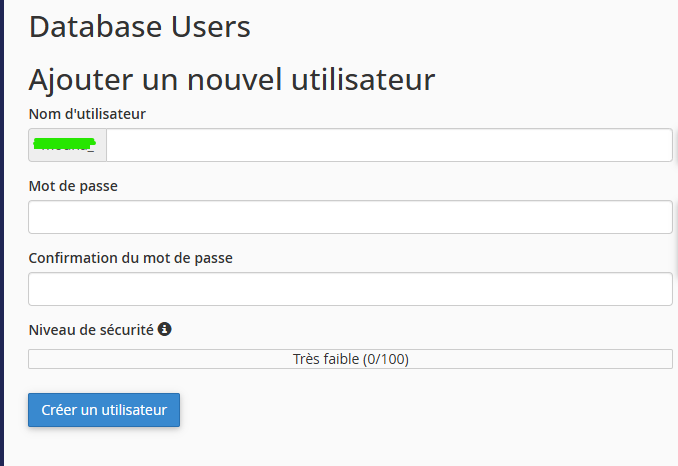Click the Très faible (0/100) strength text
This screenshot has height=466, width=678.
(351, 359)
